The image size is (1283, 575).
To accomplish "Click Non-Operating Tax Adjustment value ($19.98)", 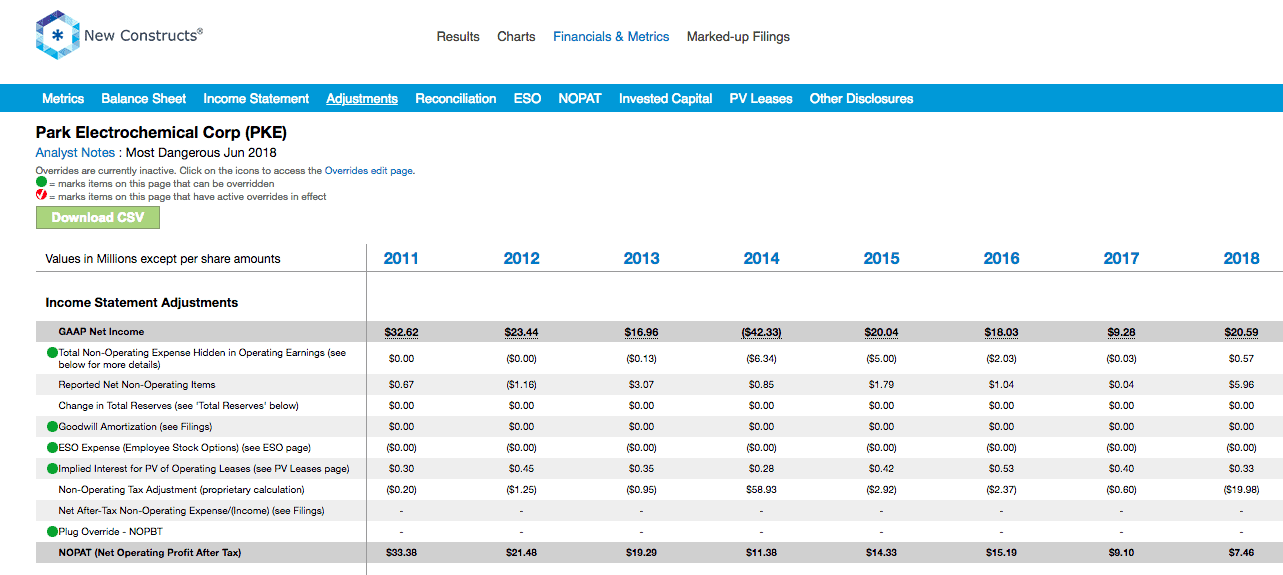I will (x=1241, y=490).
